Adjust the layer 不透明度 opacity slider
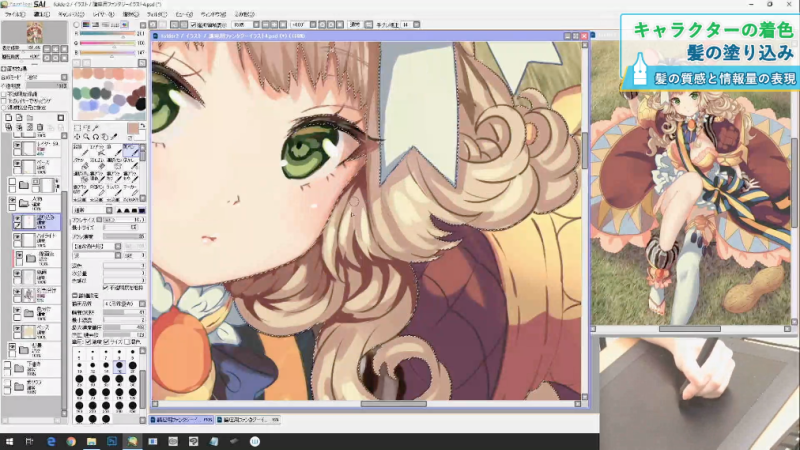The width and height of the screenshot is (800, 450). pos(47,86)
